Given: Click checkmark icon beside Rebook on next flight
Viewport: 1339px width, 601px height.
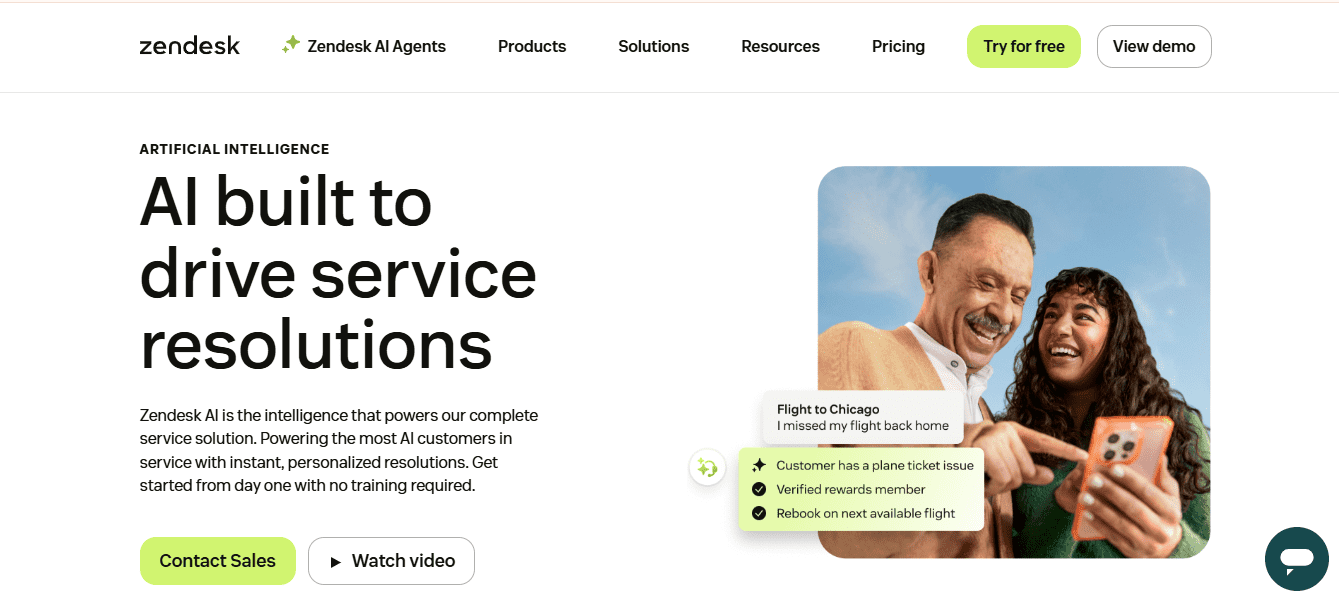Looking at the screenshot, I should (759, 513).
